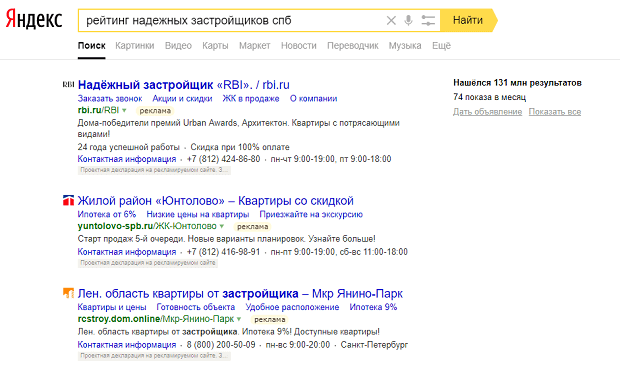This screenshot has height=372, width=620.
Task: Open rcstroy.dom.online/Мкр-Янино-Парк URL
Action: pyautogui.click(x=156, y=319)
